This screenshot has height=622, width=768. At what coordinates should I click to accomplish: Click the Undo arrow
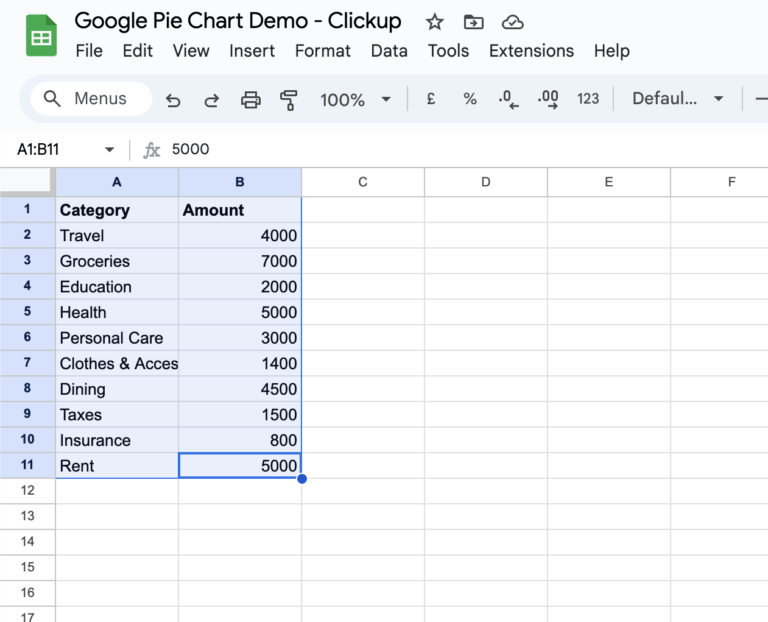point(173,99)
